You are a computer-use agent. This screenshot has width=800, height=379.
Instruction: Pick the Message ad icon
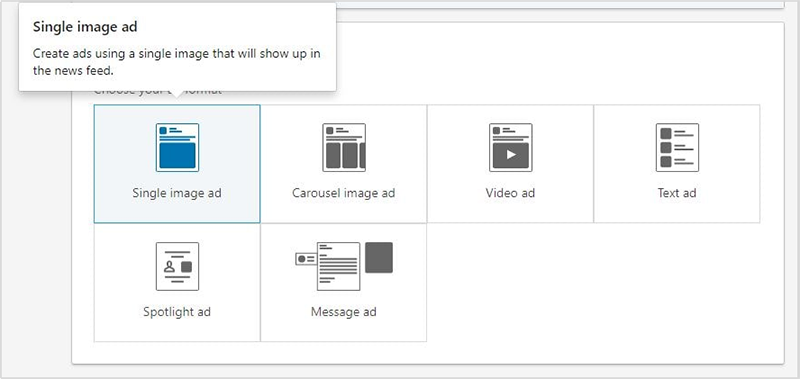click(344, 266)
